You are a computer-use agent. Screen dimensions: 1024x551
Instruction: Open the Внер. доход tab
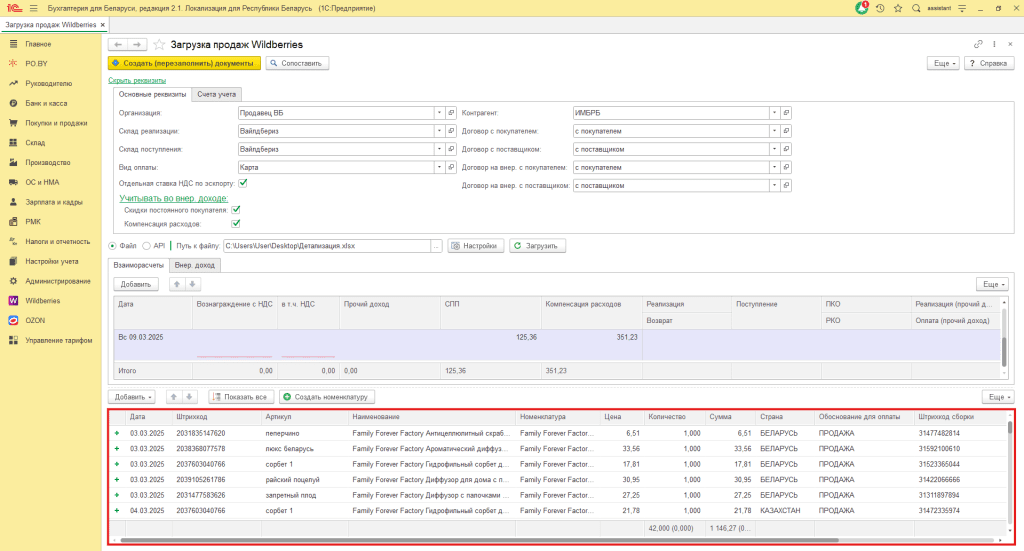(x=195, y=265)
